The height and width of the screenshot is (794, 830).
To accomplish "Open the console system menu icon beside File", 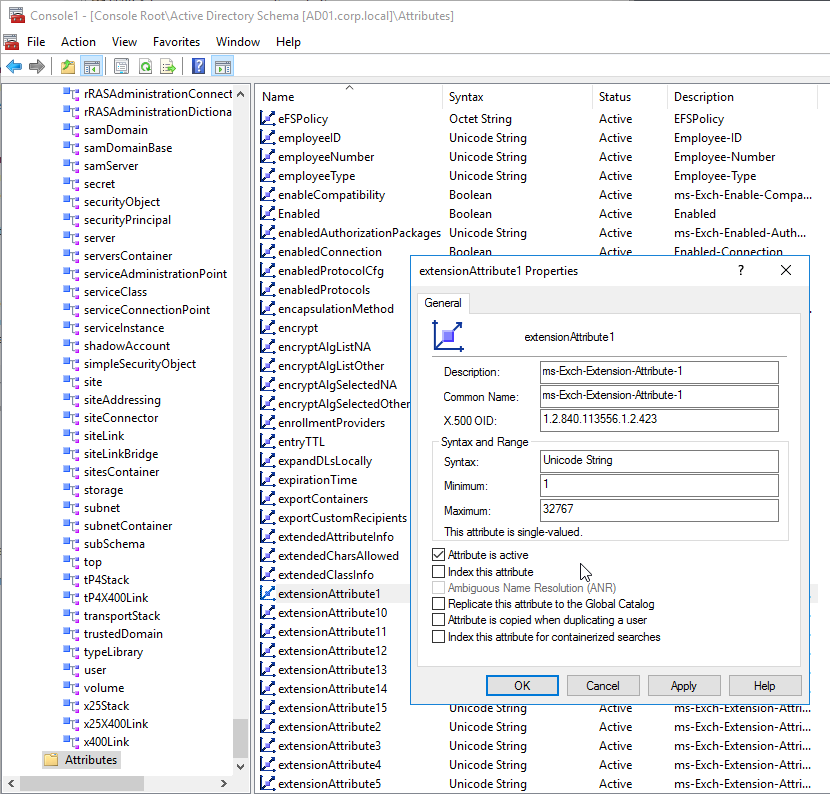I will coord(11,42).
